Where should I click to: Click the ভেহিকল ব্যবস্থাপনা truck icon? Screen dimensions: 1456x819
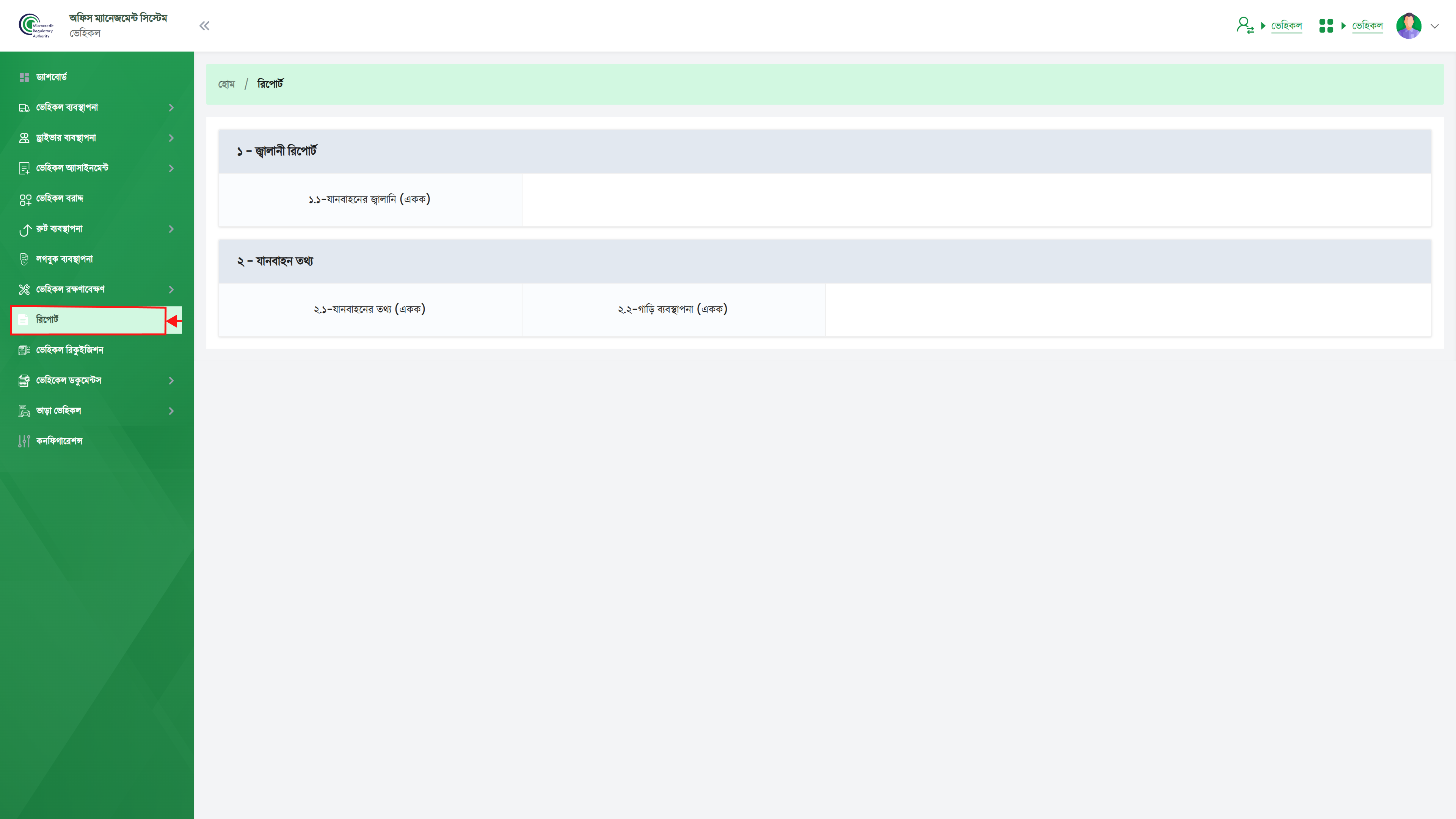coord(24,107)
